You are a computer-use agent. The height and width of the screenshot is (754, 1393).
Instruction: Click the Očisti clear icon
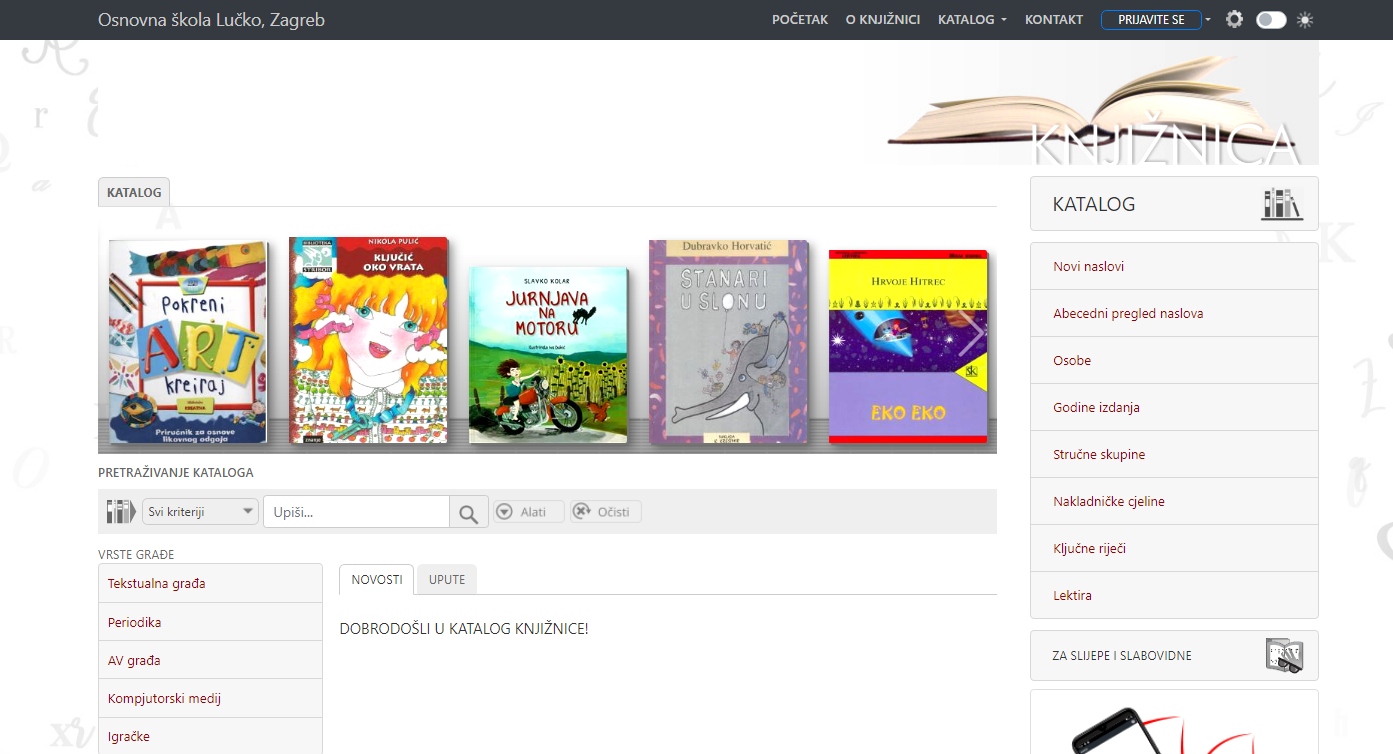point(582,512)
